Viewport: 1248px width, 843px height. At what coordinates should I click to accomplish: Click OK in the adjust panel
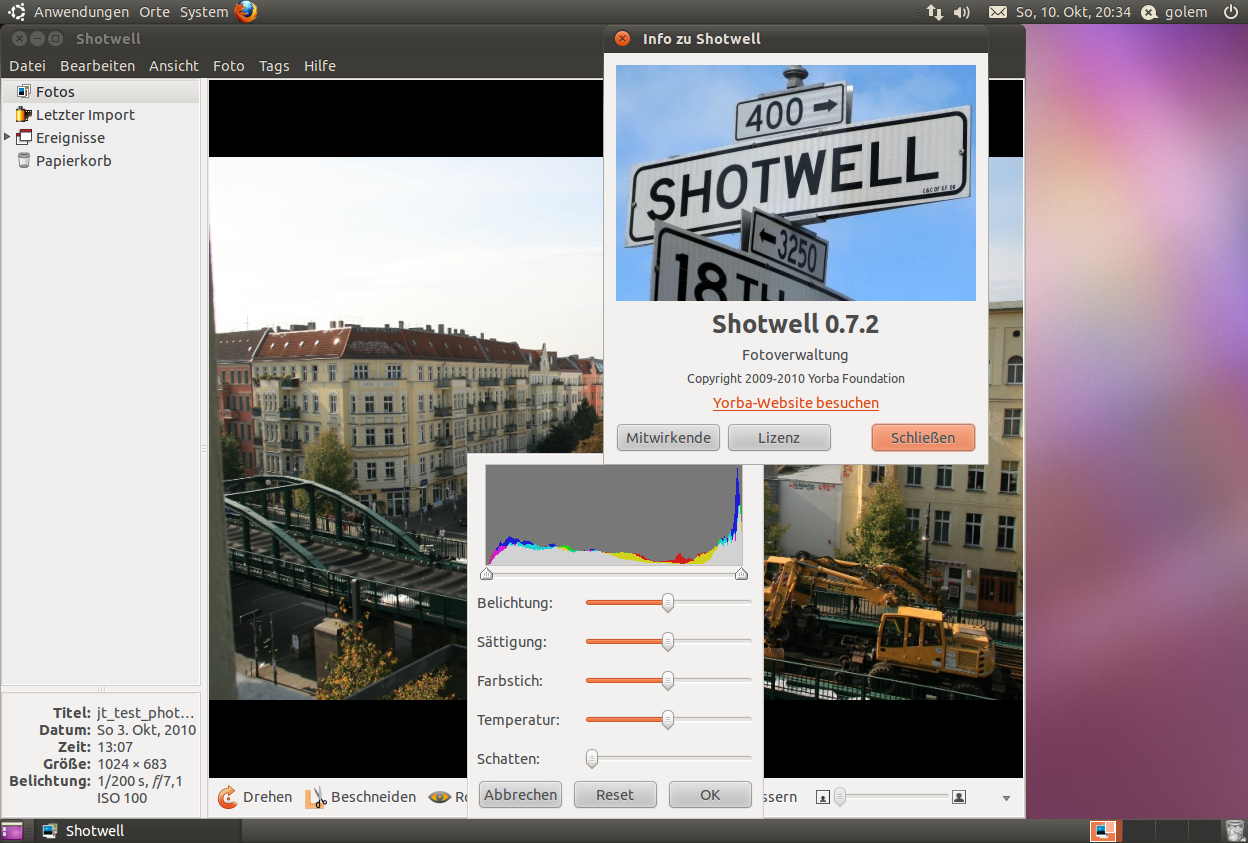click(710, 795)
